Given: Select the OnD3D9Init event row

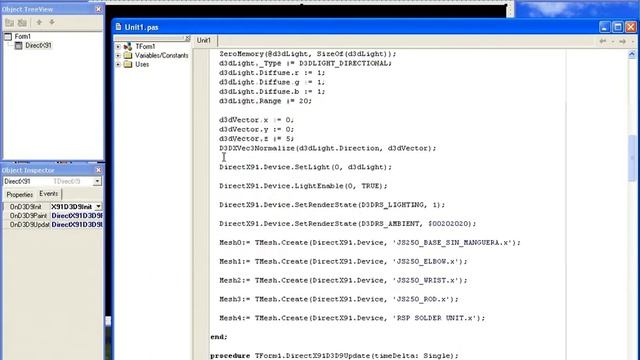Looking at the screenshot, I should tap(52, 207).
